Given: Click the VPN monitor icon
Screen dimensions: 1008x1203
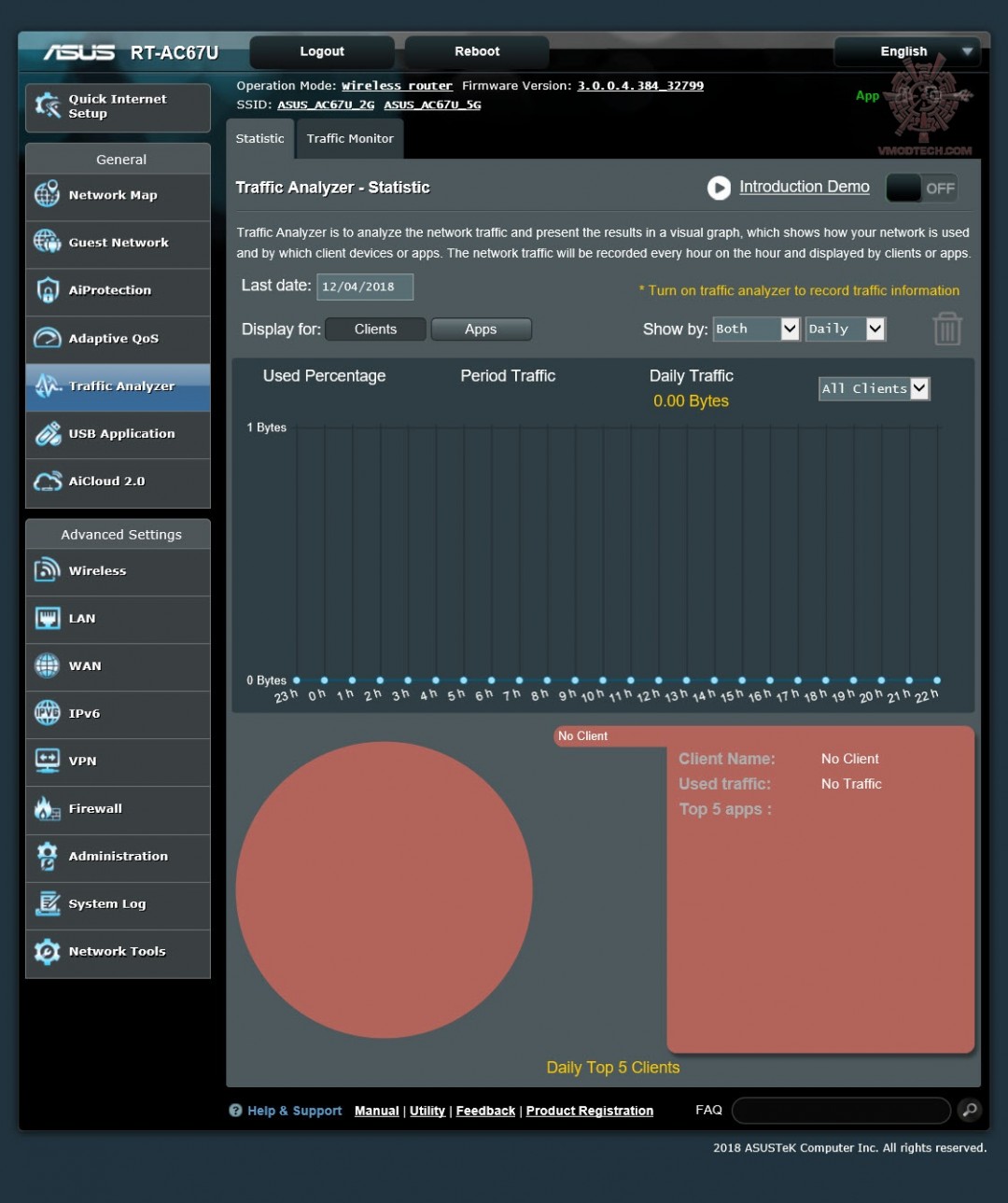Looking at the screenshot, I should pyautogui.click(x=48, y=761).
